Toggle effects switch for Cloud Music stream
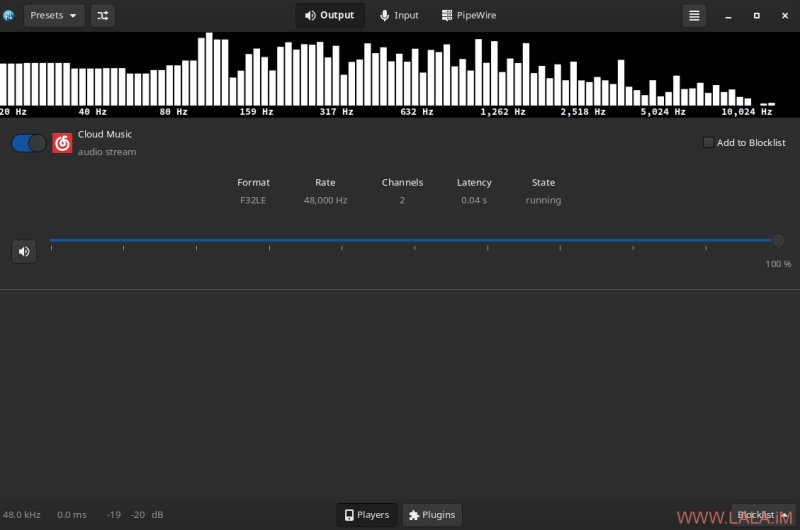 tap(29, 143)
